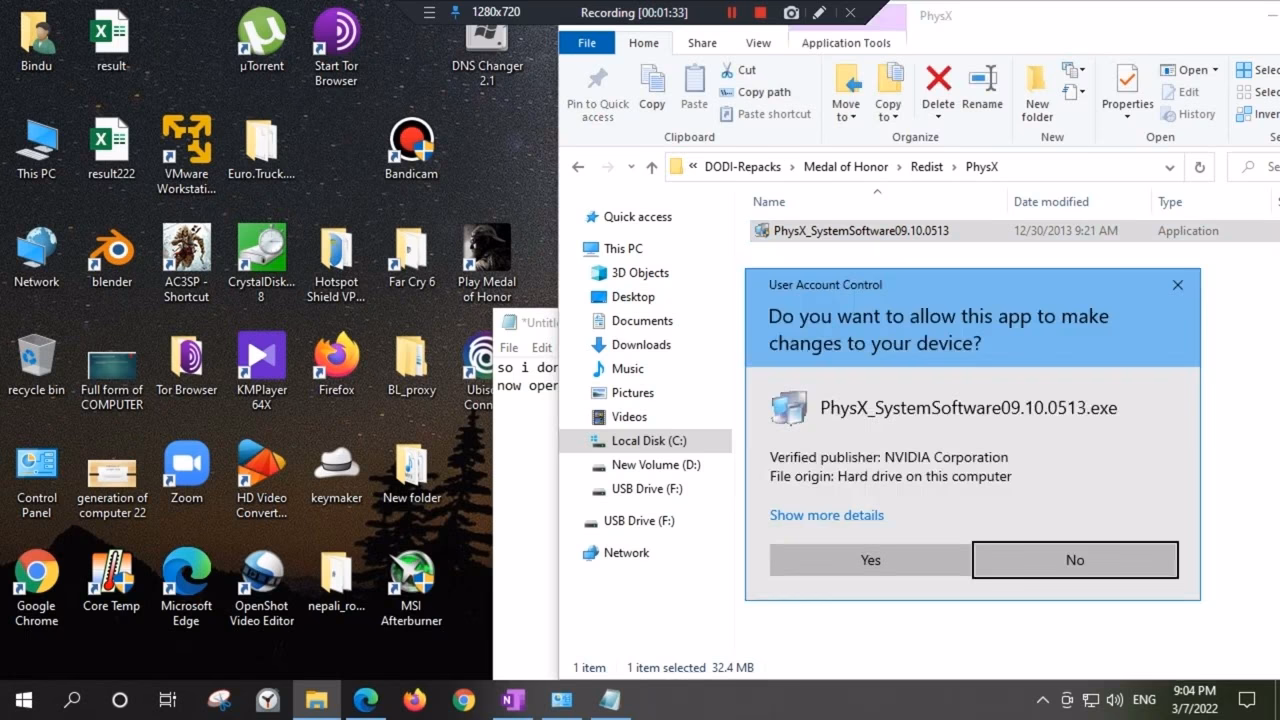The image size is (1280, 720).
Task: Sort files by the Date modified column
Action: click(x=1051, y=202)
